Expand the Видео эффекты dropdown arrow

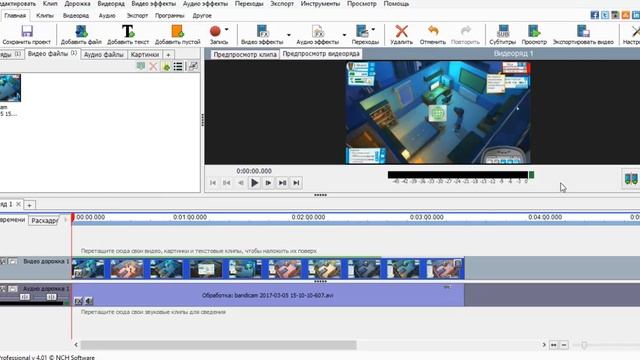(x=289, y=35)
